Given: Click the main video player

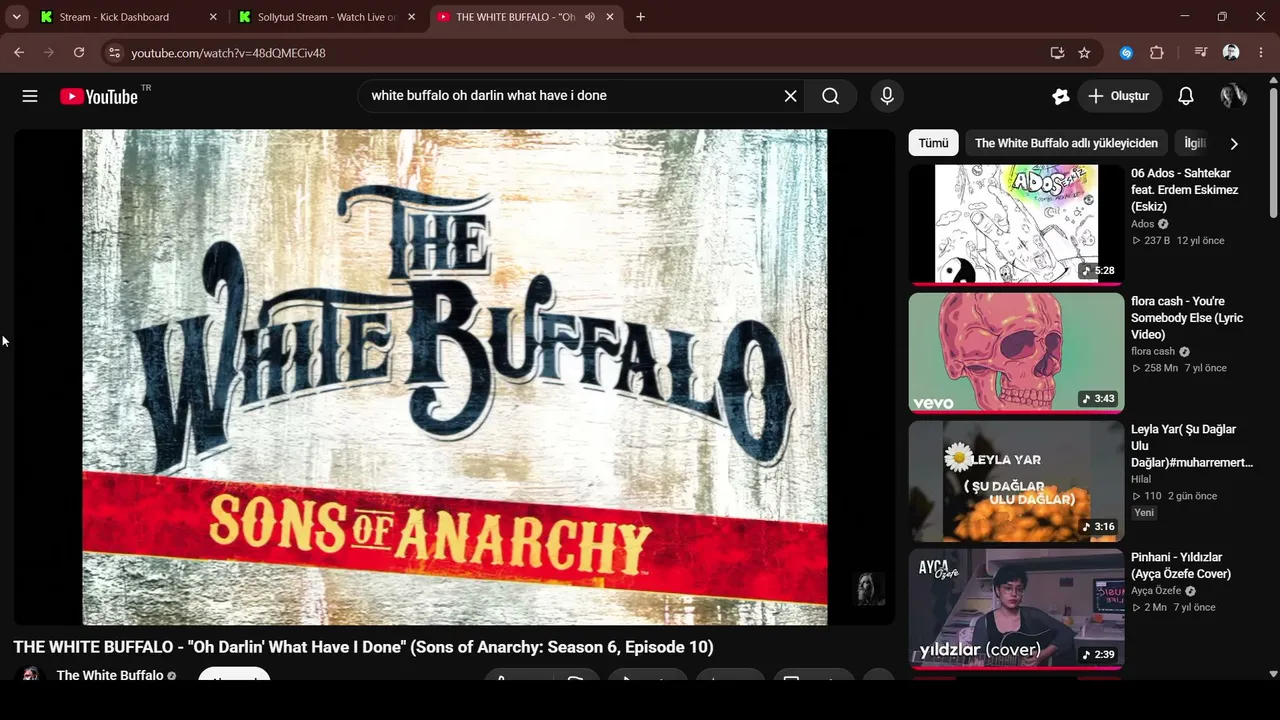Looking at the screenshot, I should tap(454, 377).
